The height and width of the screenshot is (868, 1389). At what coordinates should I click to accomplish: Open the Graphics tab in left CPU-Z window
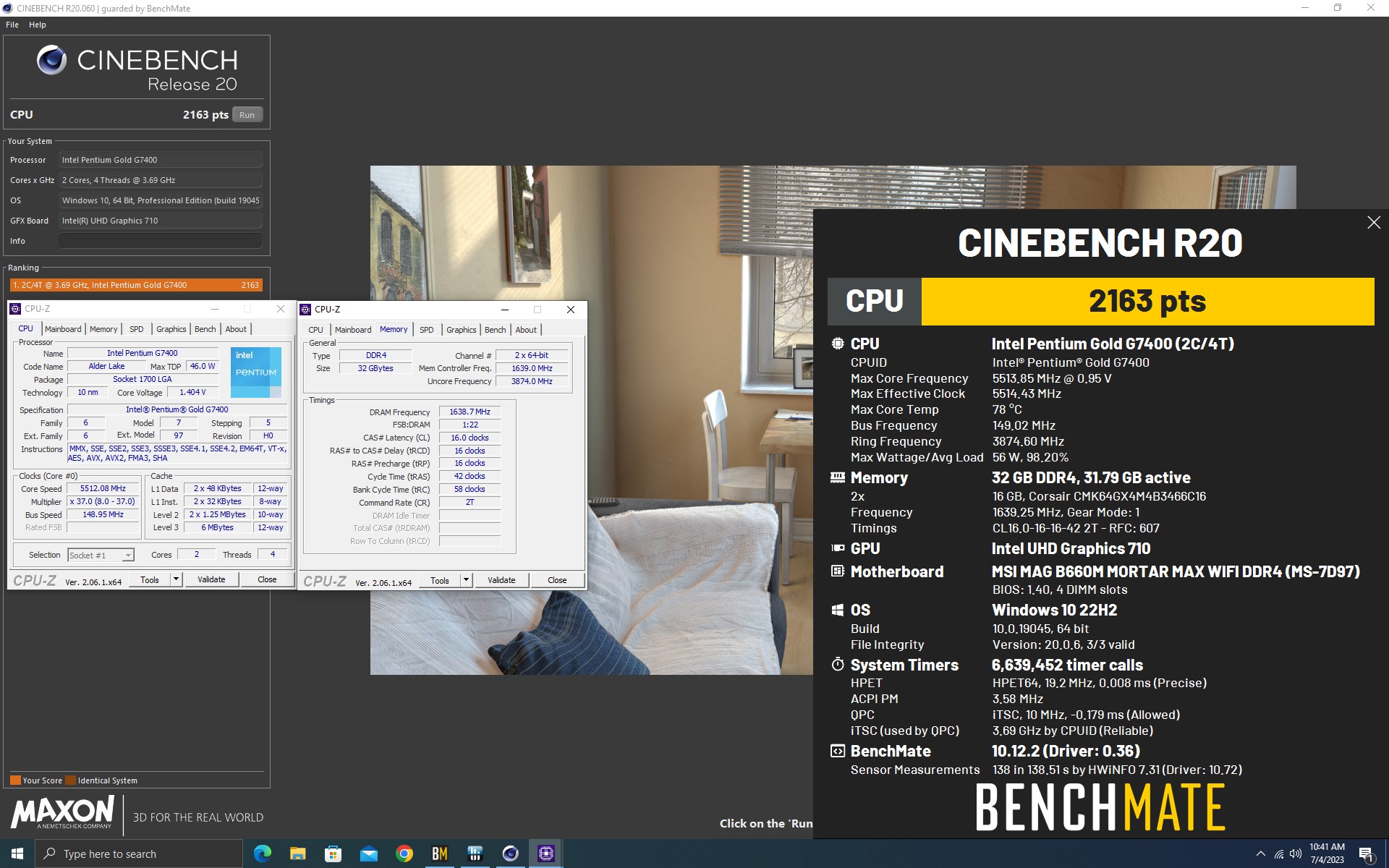pyautogui.click(x=171, y=329)
